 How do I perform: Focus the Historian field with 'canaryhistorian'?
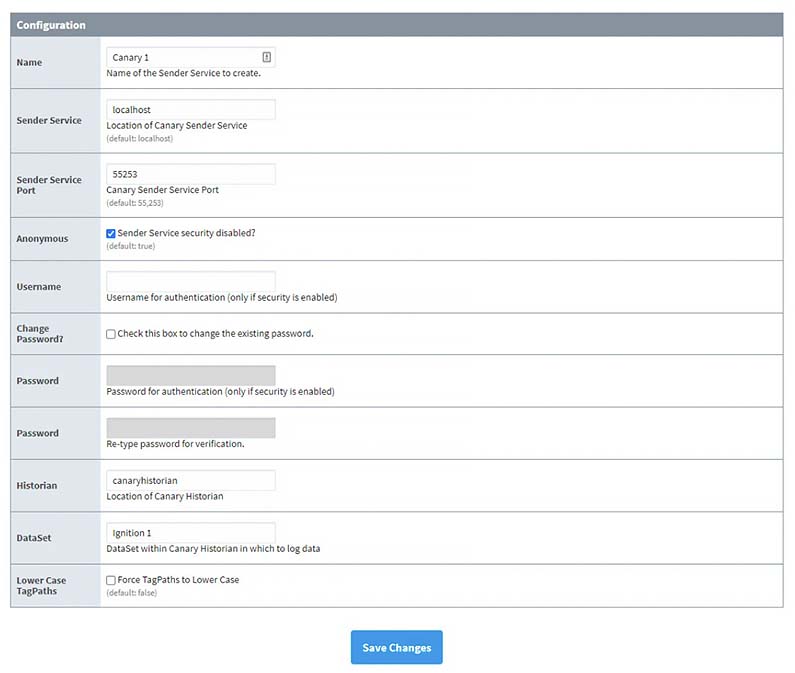[x=190, y=481]
